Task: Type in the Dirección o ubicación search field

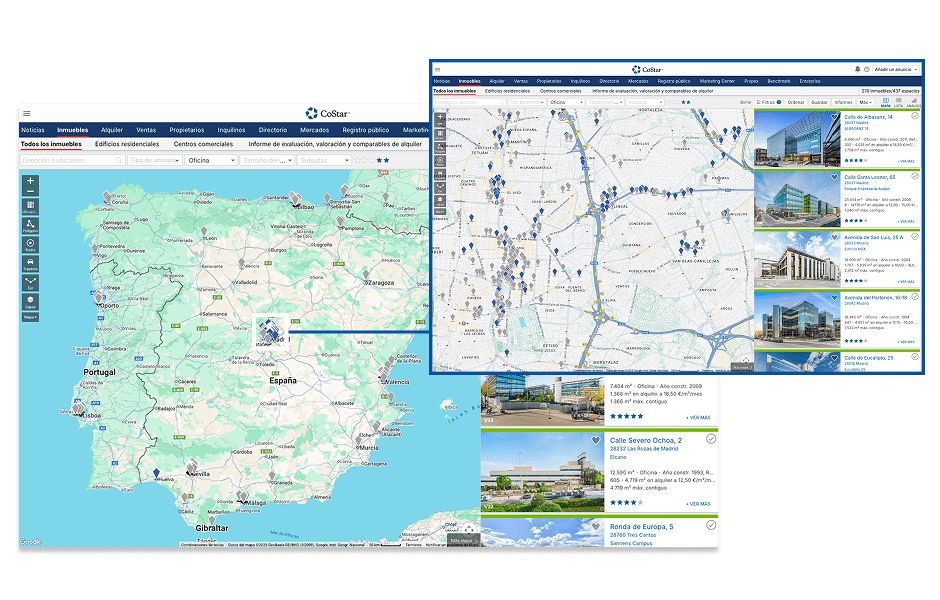Action: tap(70, 160)
